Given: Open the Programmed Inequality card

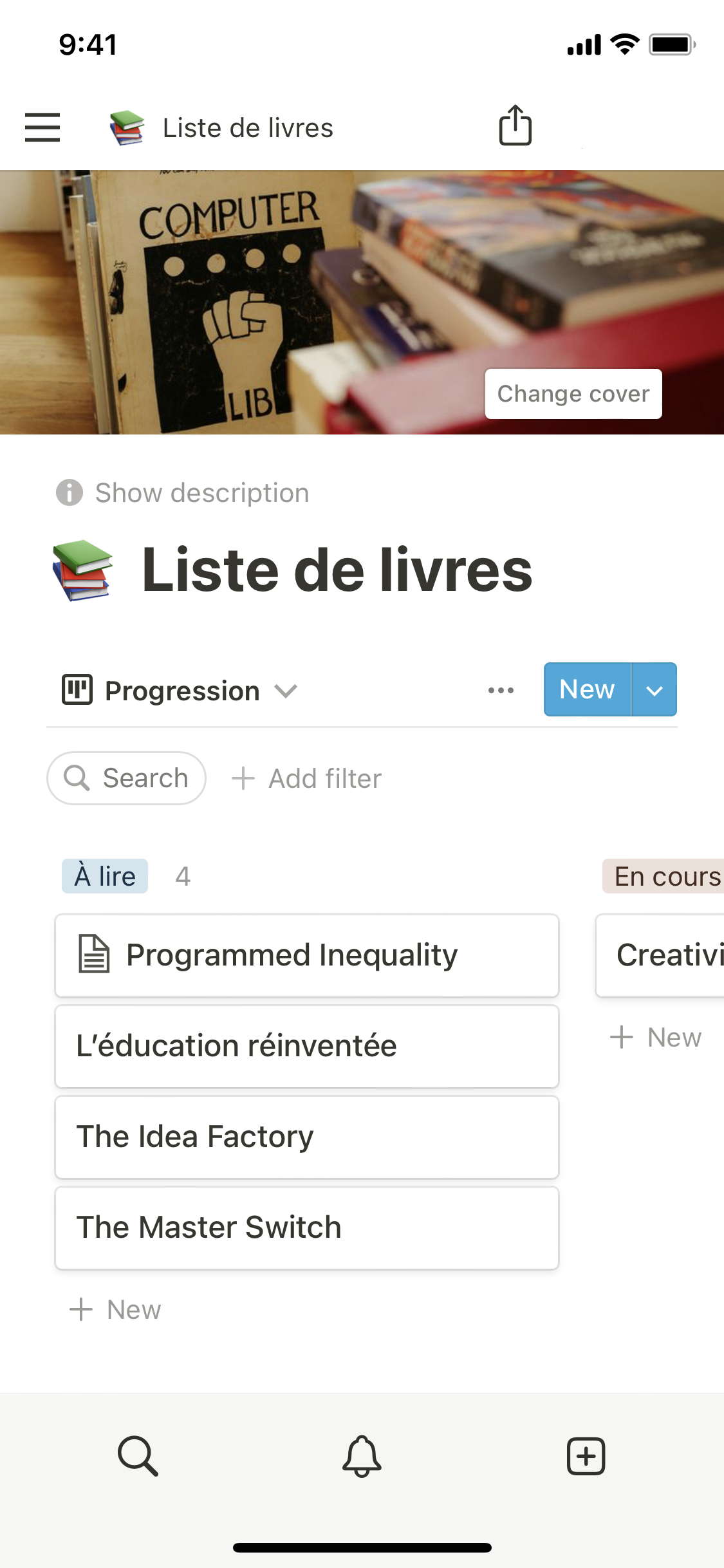Looking at the screenshot, I should coord(307,956).
